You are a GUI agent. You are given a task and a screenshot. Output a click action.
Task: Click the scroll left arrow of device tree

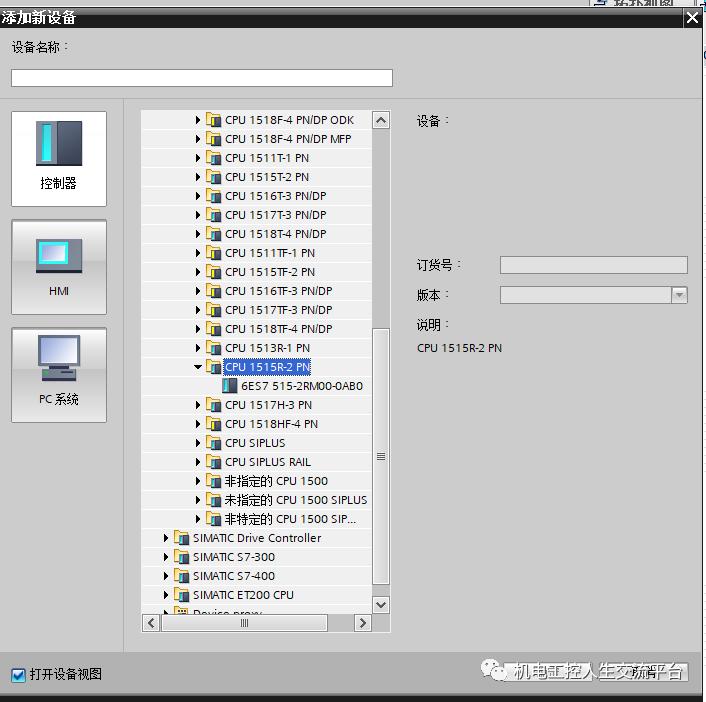pyautogui.click(x=151, y=623)
